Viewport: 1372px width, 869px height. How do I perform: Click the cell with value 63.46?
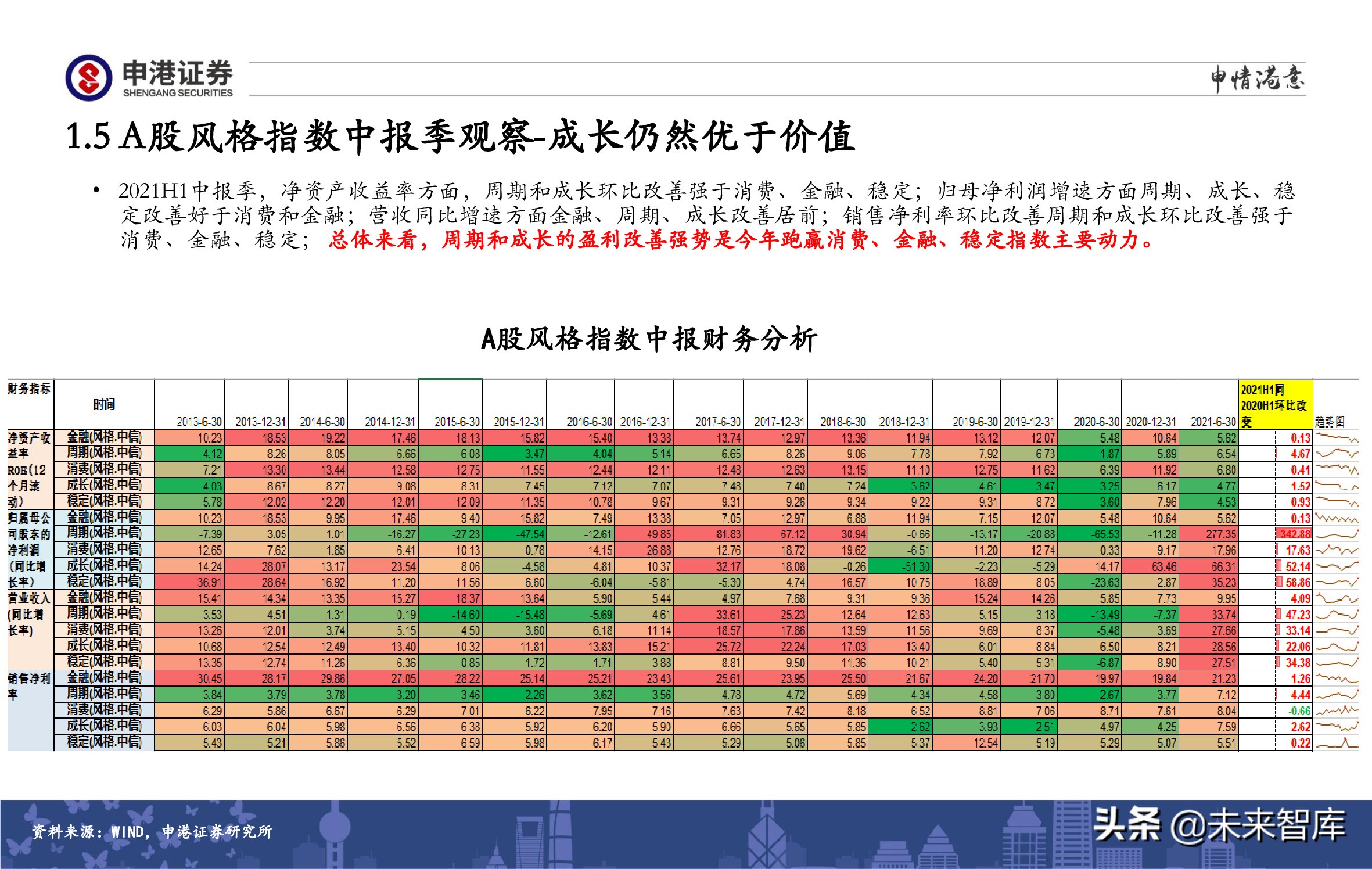click(x=1151, y=566)
